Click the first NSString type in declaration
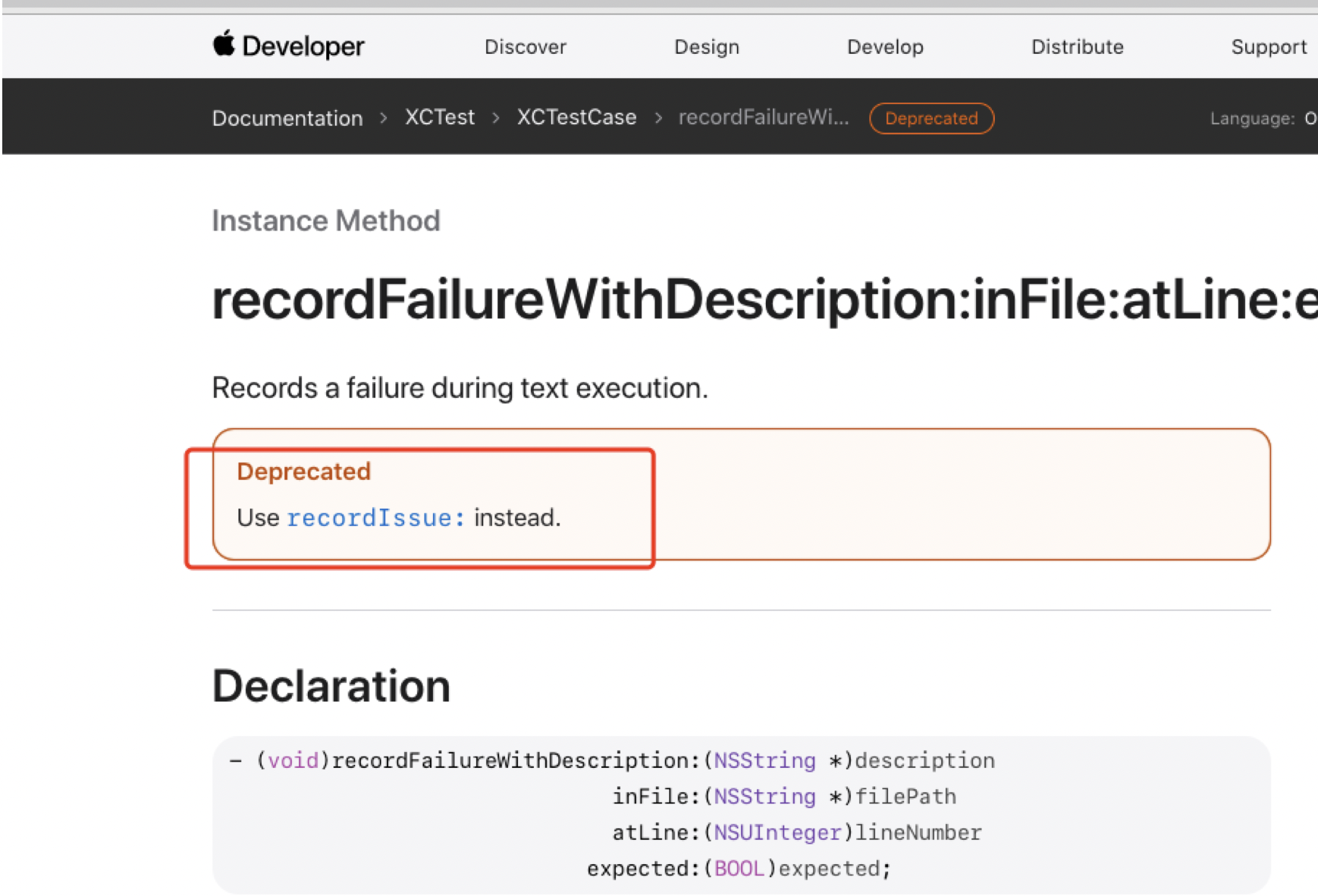This screenshot has height=896, width=1318. tap(765, 760)
